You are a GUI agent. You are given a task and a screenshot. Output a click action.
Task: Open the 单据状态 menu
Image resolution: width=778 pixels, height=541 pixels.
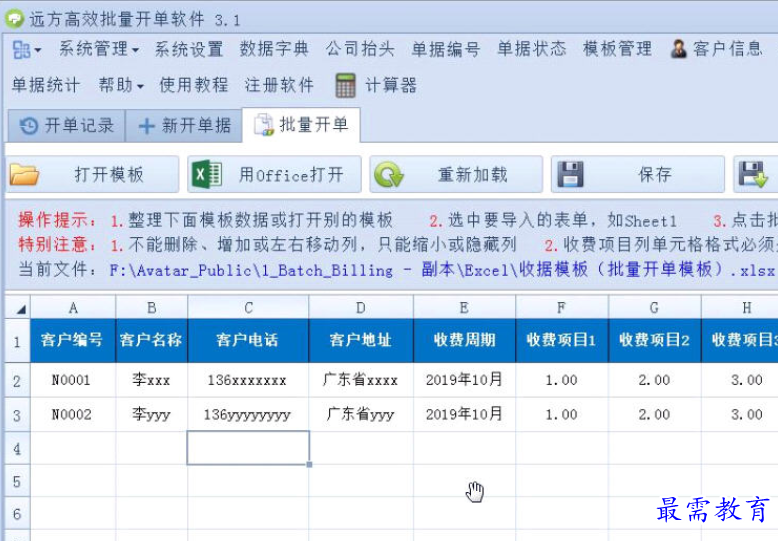pos(531,49)
